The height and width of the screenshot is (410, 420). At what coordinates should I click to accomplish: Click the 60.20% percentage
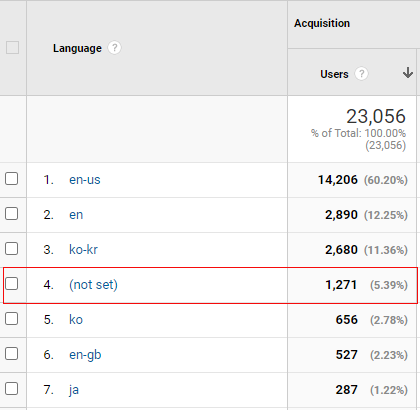point(386,180)
